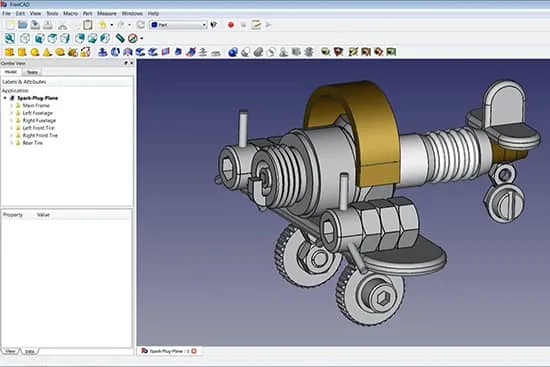Click the red circle draw style icon
This screenshot has width=550, height=367.
click(x=133, y=38)
